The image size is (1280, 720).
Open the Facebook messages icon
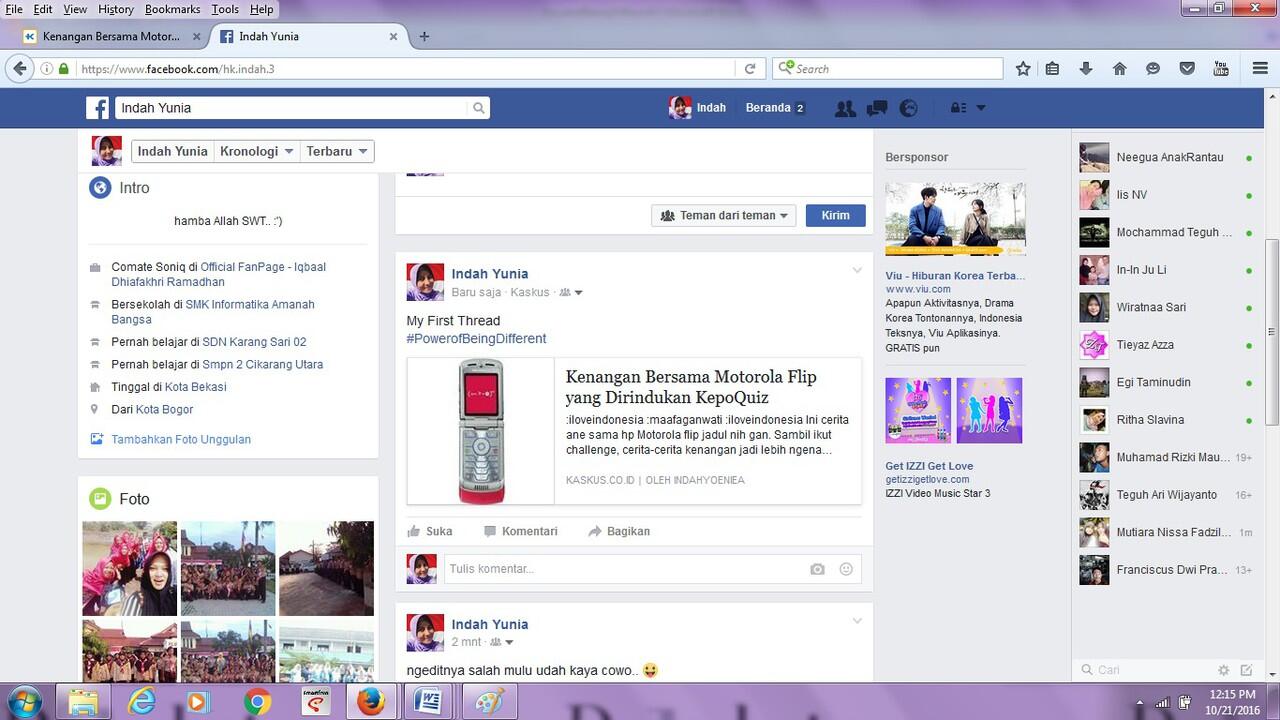coord(877,108)
